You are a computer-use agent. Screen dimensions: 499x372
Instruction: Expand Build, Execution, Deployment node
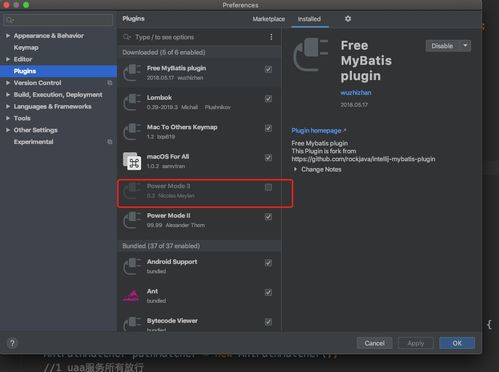pyautogui.click(x=8, y=95)
